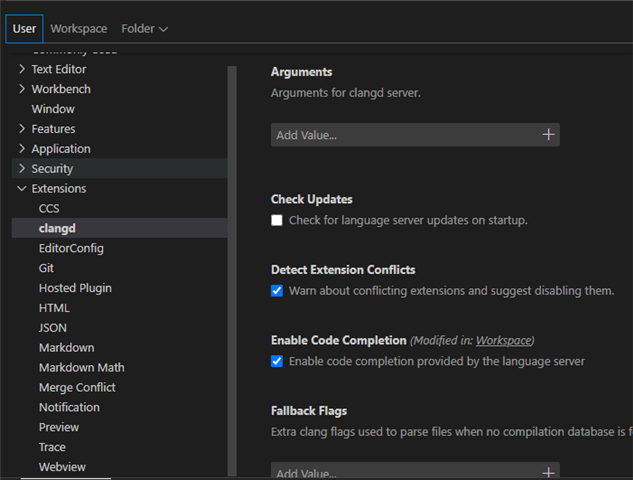
Task: Open the Folder settings dropdown
Action: pos(145,29)
